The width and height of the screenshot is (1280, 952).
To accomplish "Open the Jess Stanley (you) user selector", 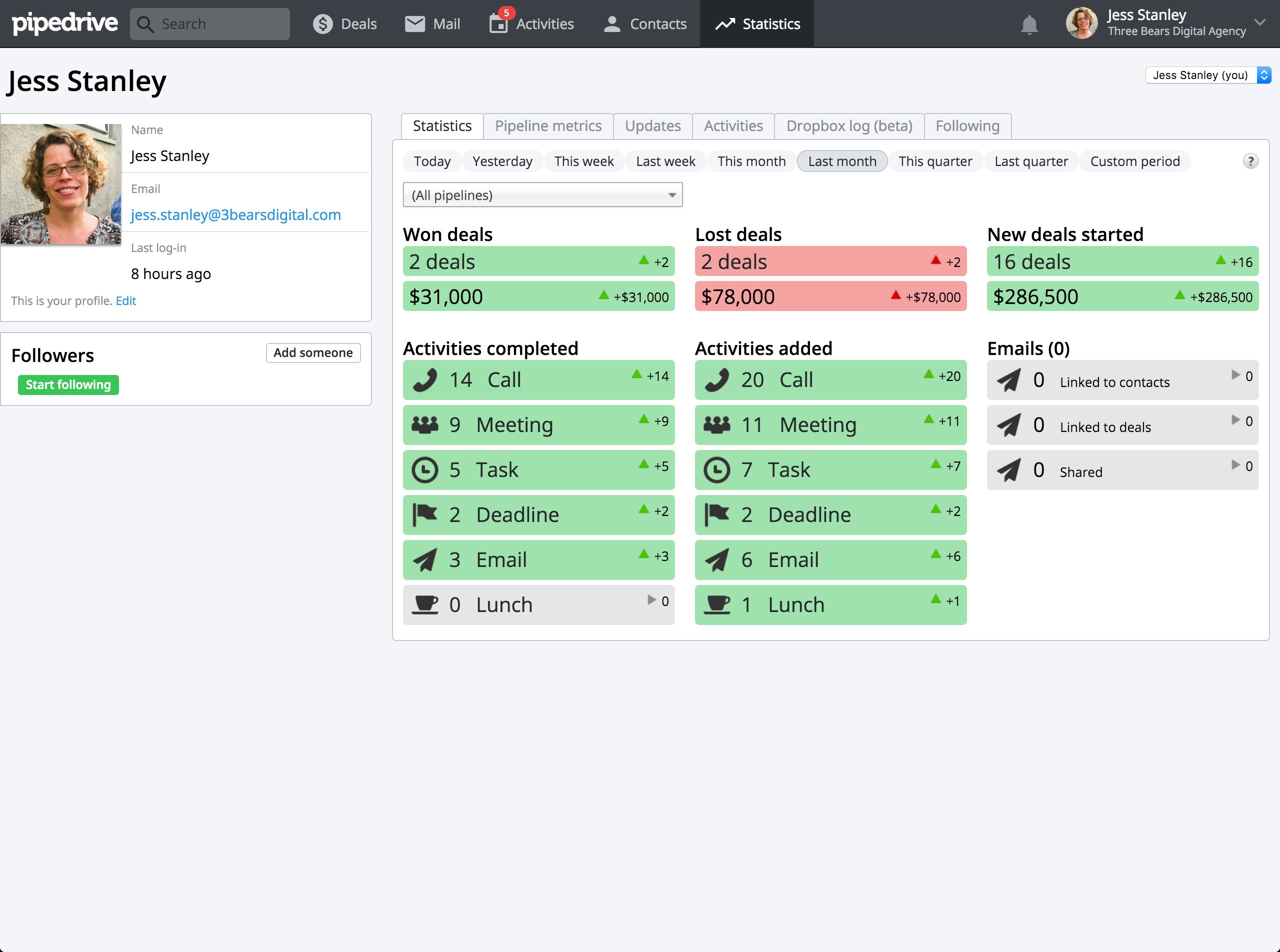I will pyautogui.click(x=1207, y=75).
